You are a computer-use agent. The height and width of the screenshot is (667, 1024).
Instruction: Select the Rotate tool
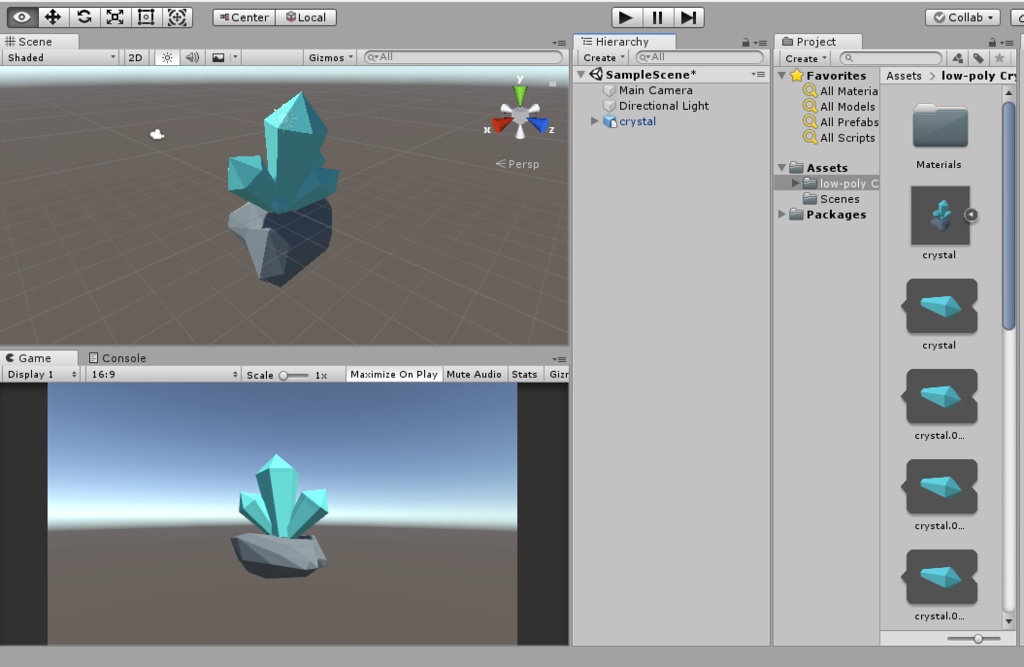point(84,17)
